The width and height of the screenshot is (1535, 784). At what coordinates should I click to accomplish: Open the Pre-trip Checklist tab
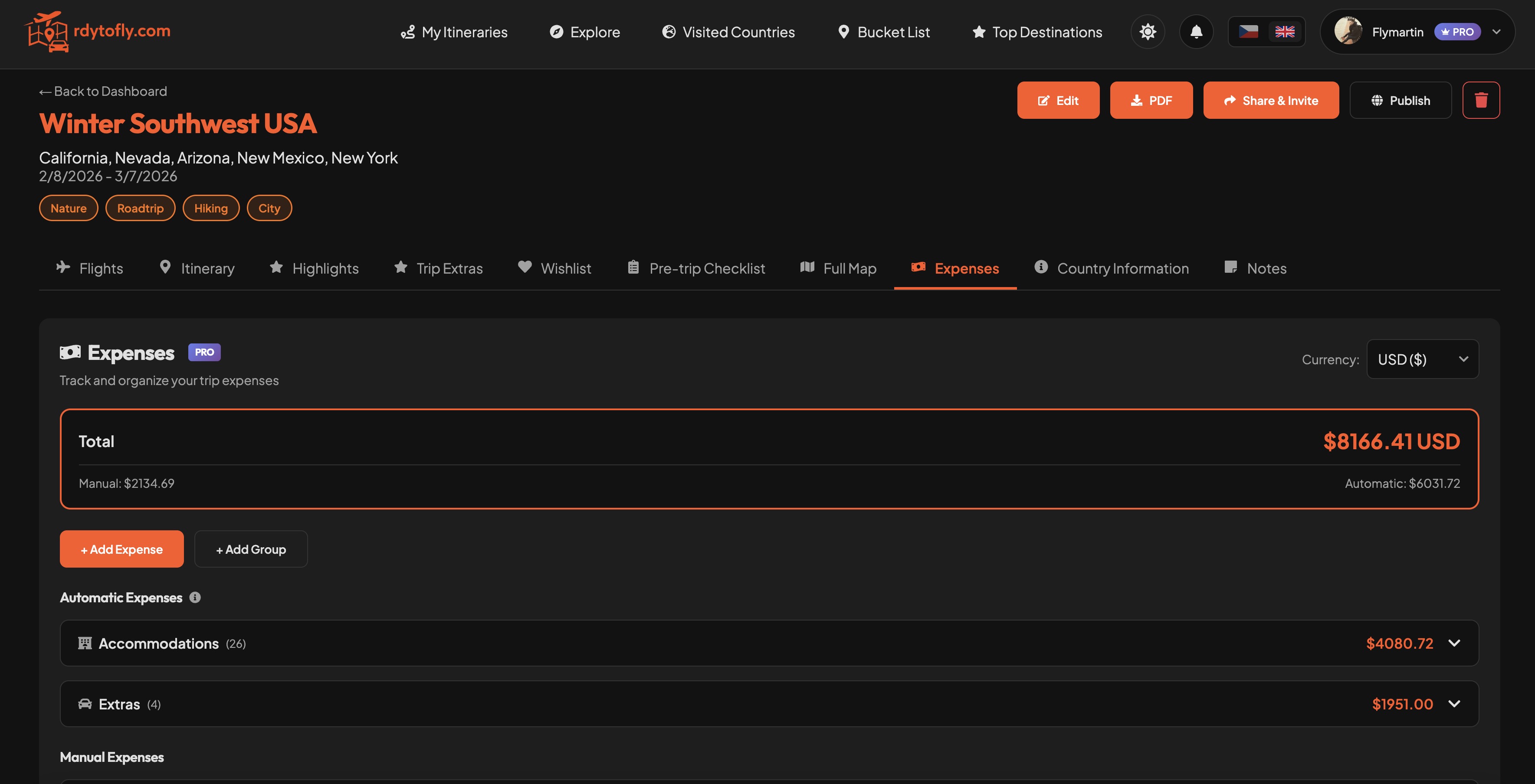point(695,268)
